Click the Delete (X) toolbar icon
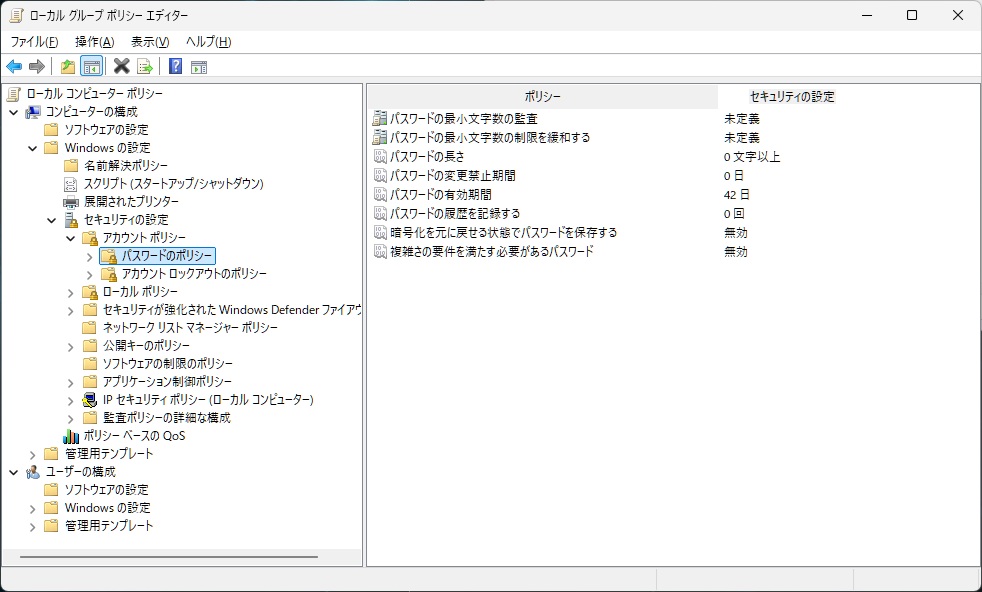The width and height of the screenshot is (982, 592). pyautogui.click(x=121, y=67)
